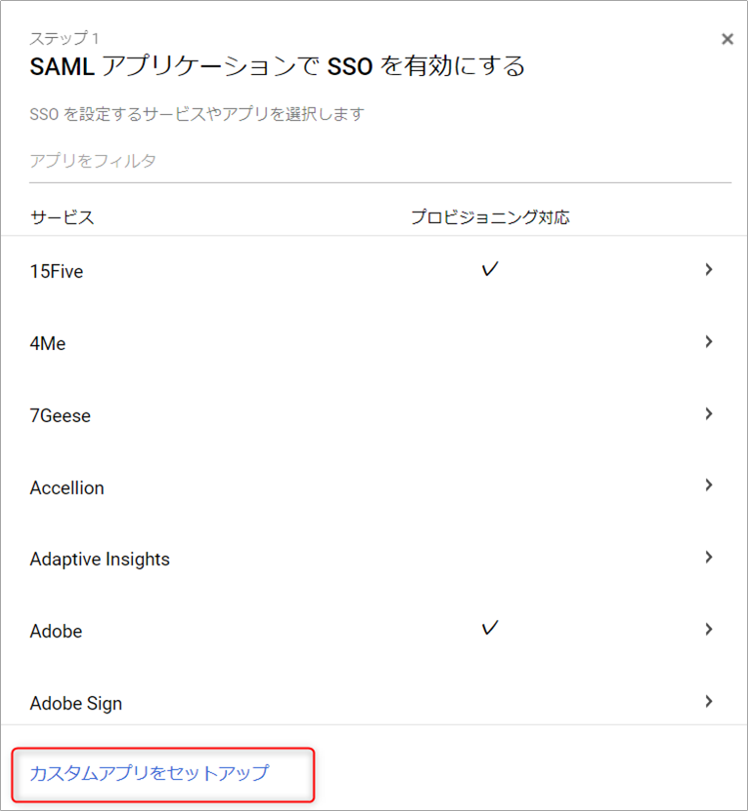748x811 pixels.
Task: Select the Adobe service name
Action: pos(56,631)
